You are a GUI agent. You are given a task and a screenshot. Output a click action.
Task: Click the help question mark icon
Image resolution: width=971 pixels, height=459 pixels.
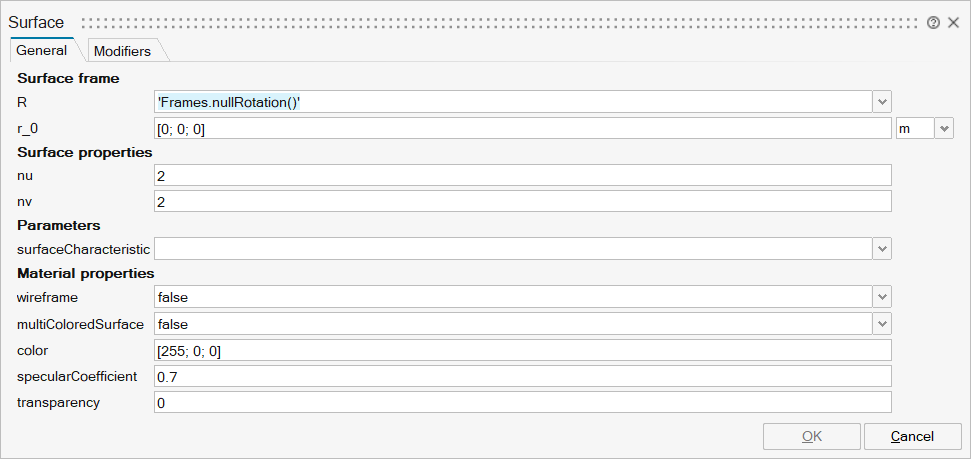point(933,22)
